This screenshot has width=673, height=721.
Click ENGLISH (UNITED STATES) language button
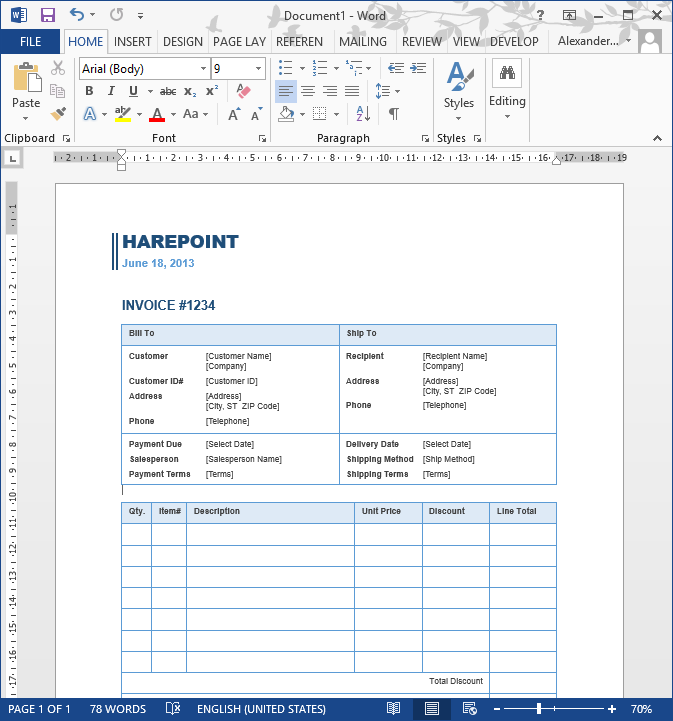pyautogui.click(x=261, y=709)
